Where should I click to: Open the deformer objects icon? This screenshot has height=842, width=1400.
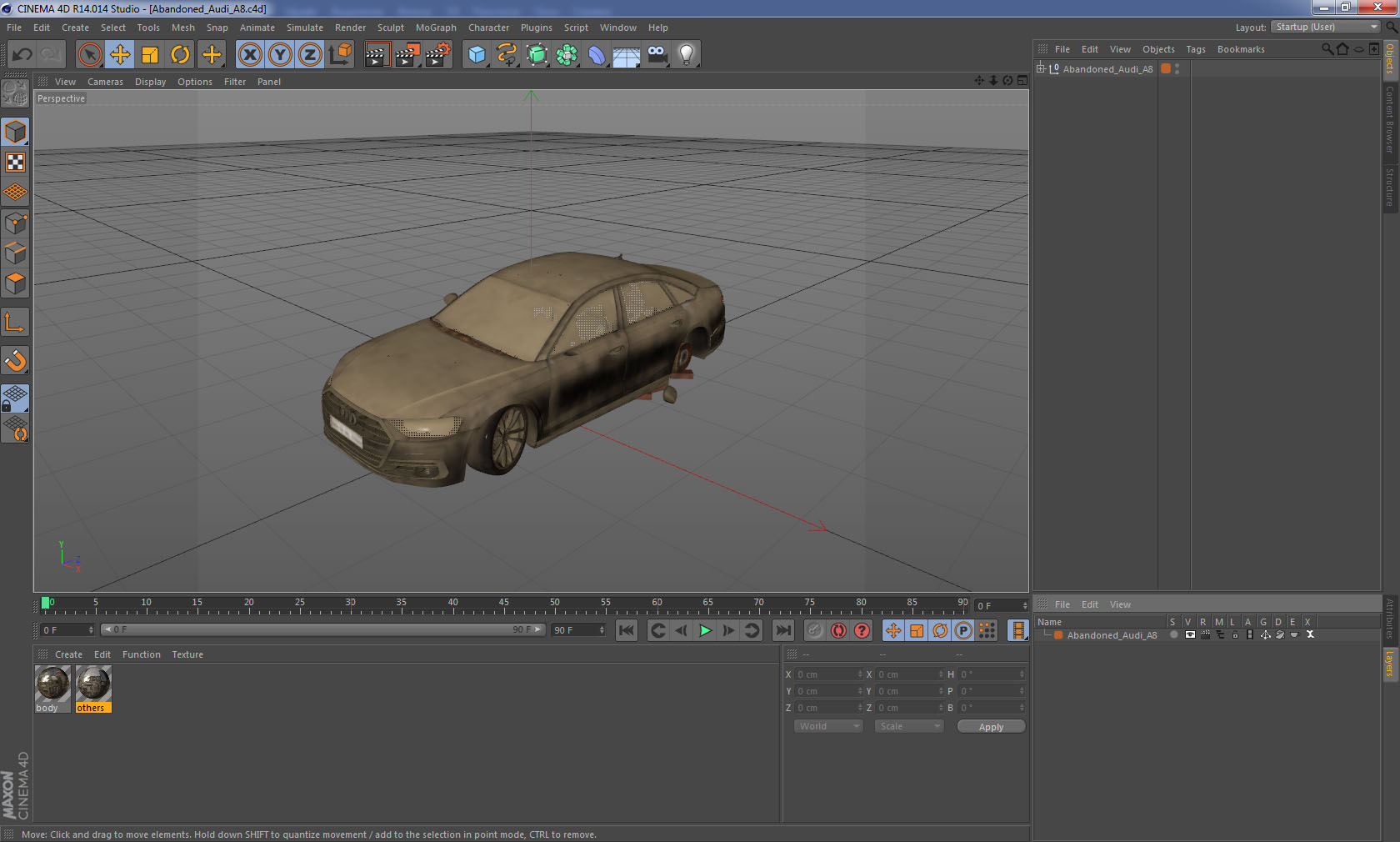tap(597, 55)
